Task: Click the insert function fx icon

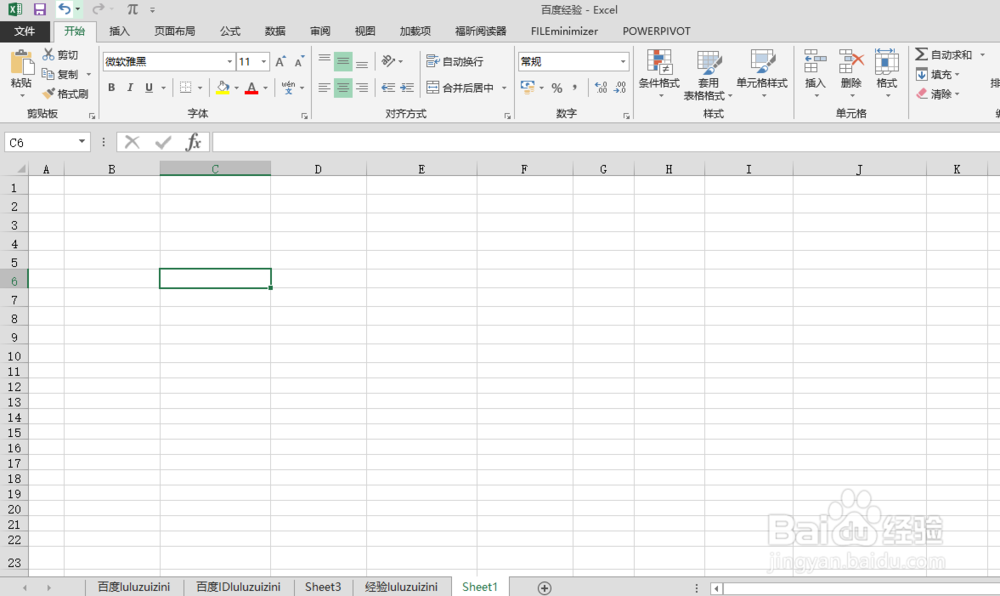Action: pyautogui.click(x=193, y=142)
